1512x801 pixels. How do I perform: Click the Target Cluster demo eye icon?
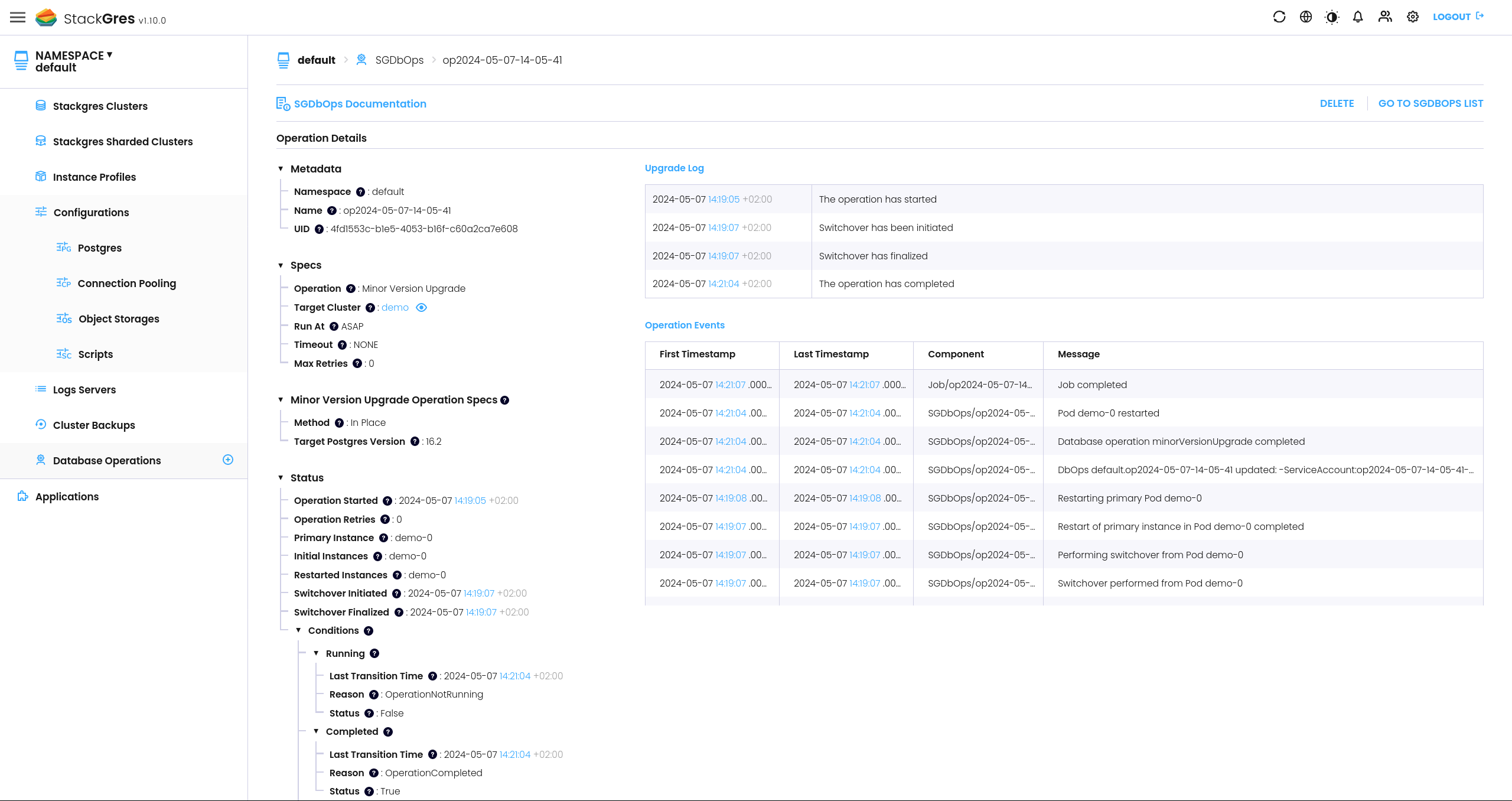pos(423,307)
